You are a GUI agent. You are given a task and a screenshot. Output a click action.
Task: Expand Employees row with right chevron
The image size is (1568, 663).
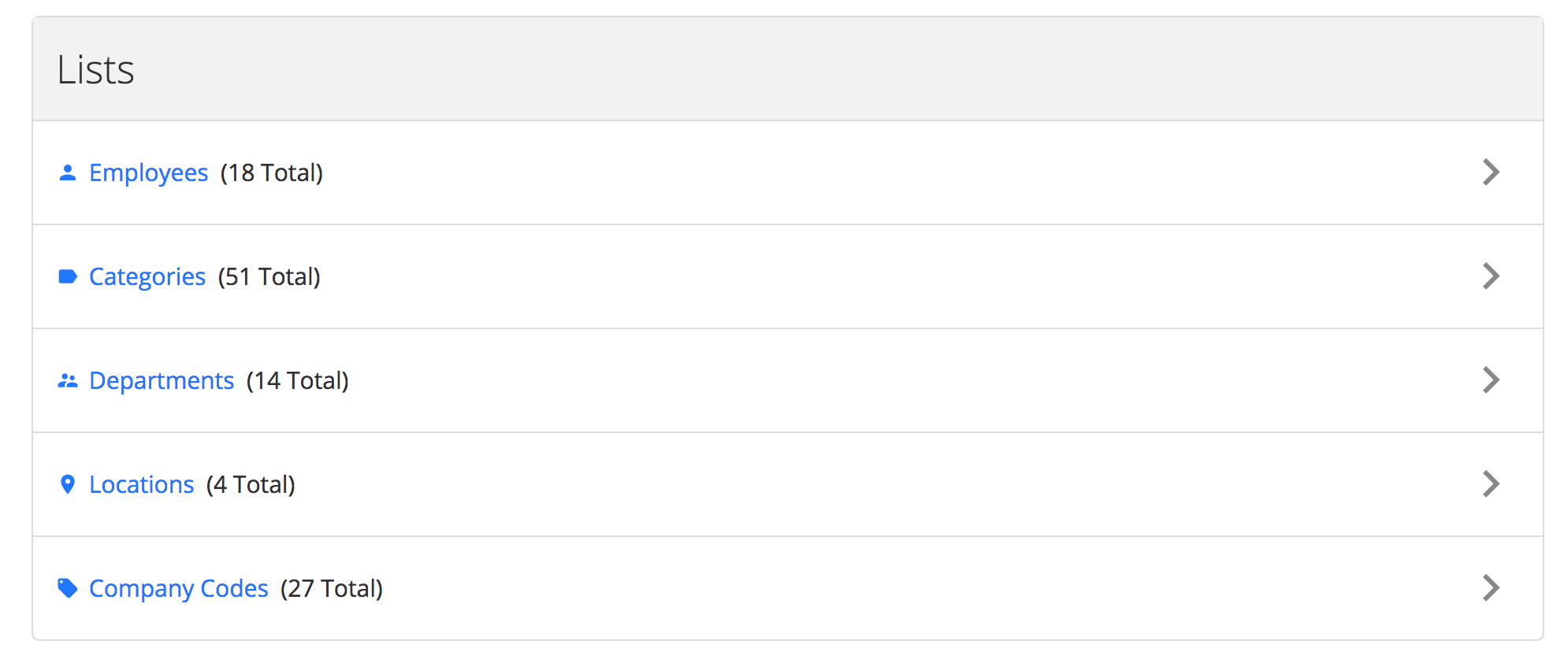[1490, 172]
